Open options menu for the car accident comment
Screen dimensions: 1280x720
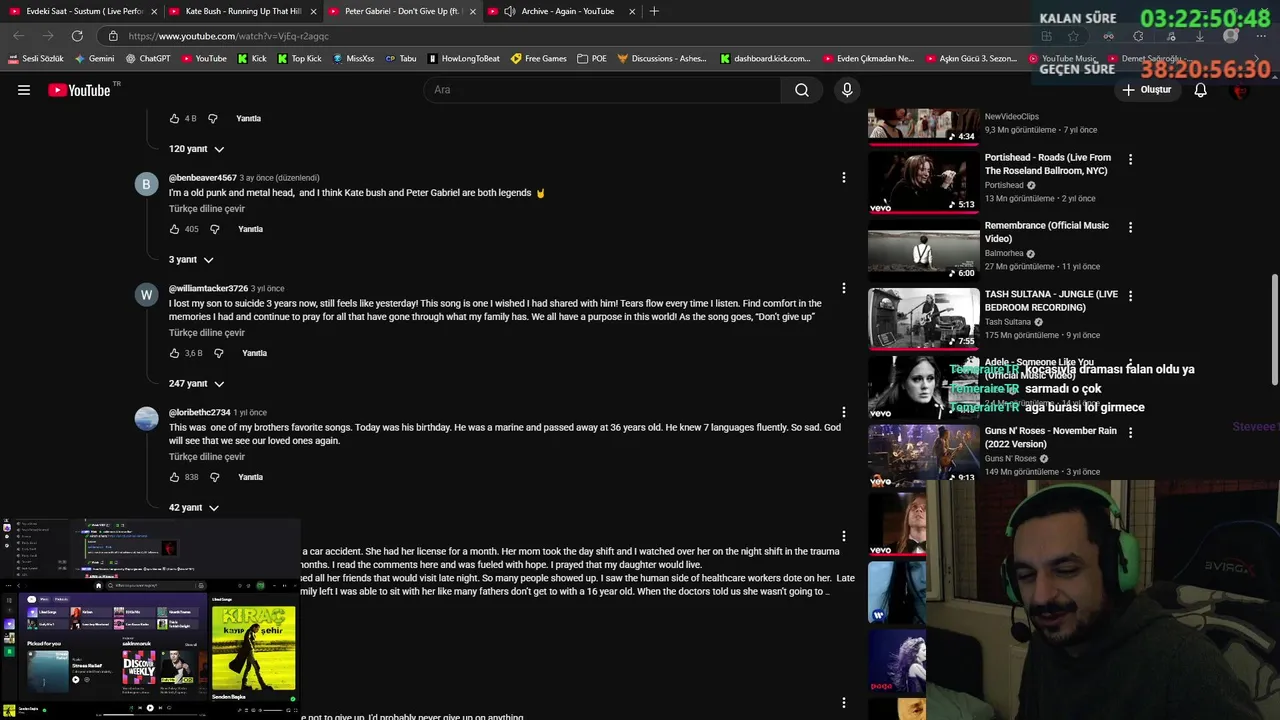(x=844, y=536)
